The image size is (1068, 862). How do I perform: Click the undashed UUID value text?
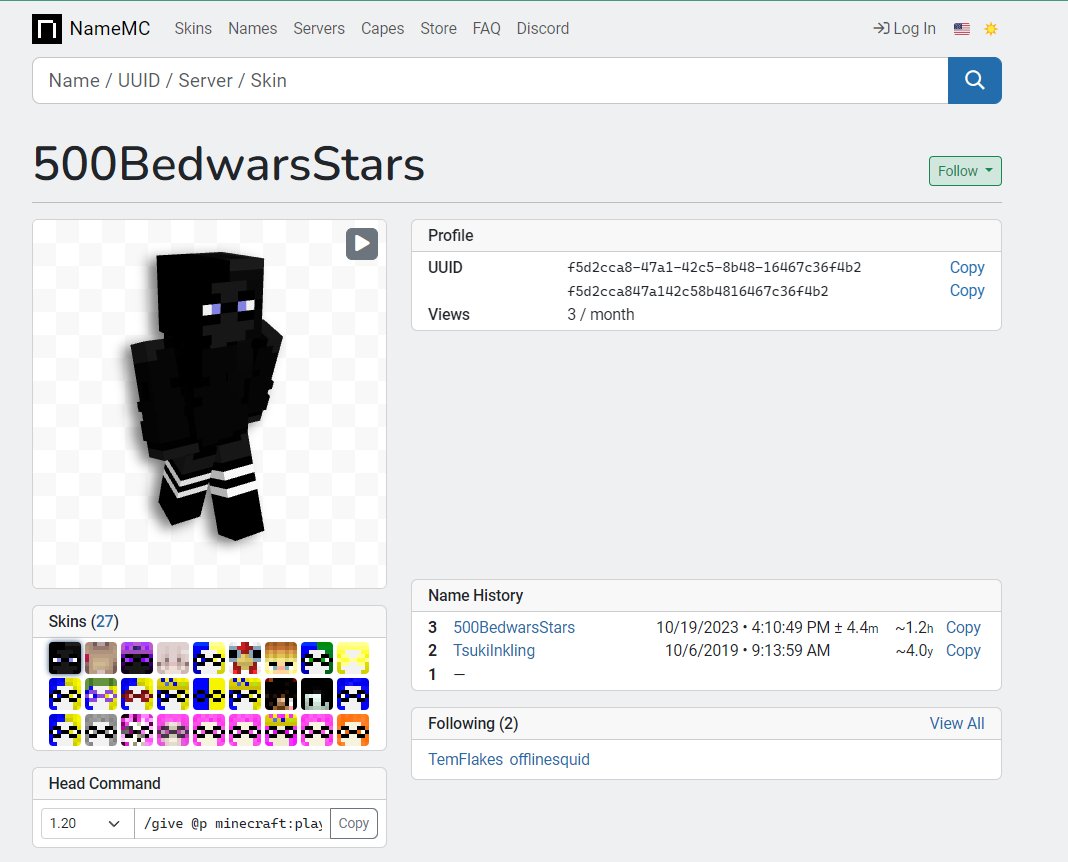pos(698,291)
